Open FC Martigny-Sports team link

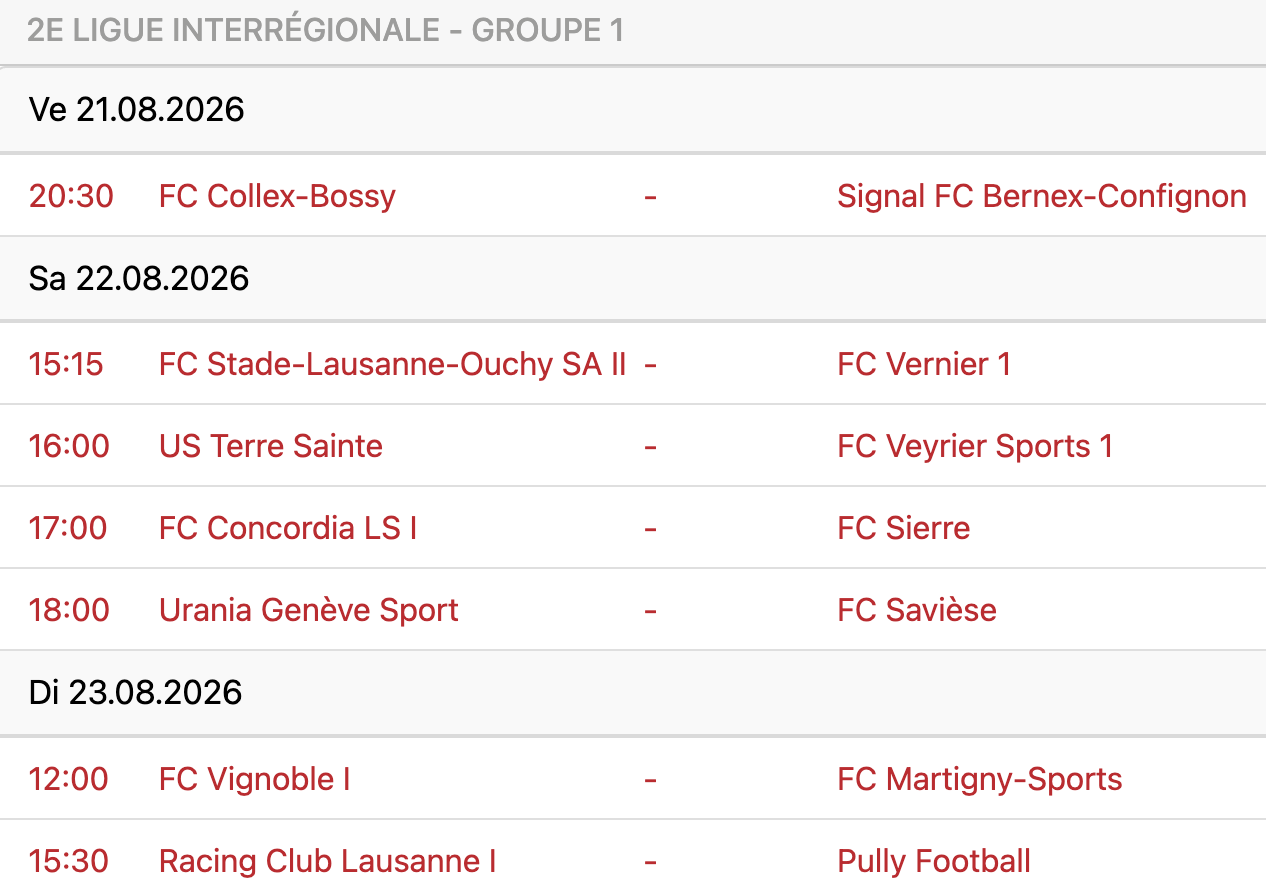pos(980,779)
